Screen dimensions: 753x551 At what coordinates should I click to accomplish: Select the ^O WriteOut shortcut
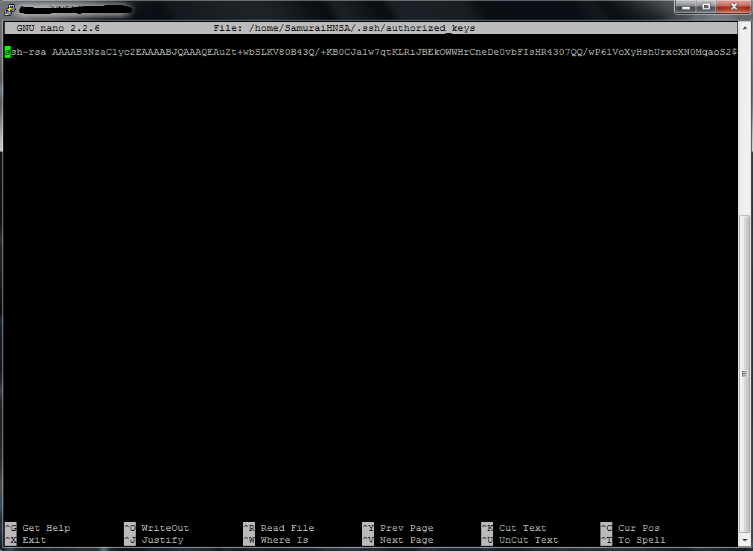click(x=157, y=527)
